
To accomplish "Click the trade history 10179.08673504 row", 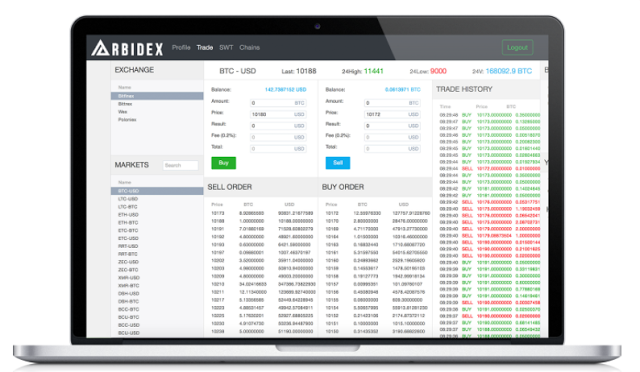I will click(489, 236).
